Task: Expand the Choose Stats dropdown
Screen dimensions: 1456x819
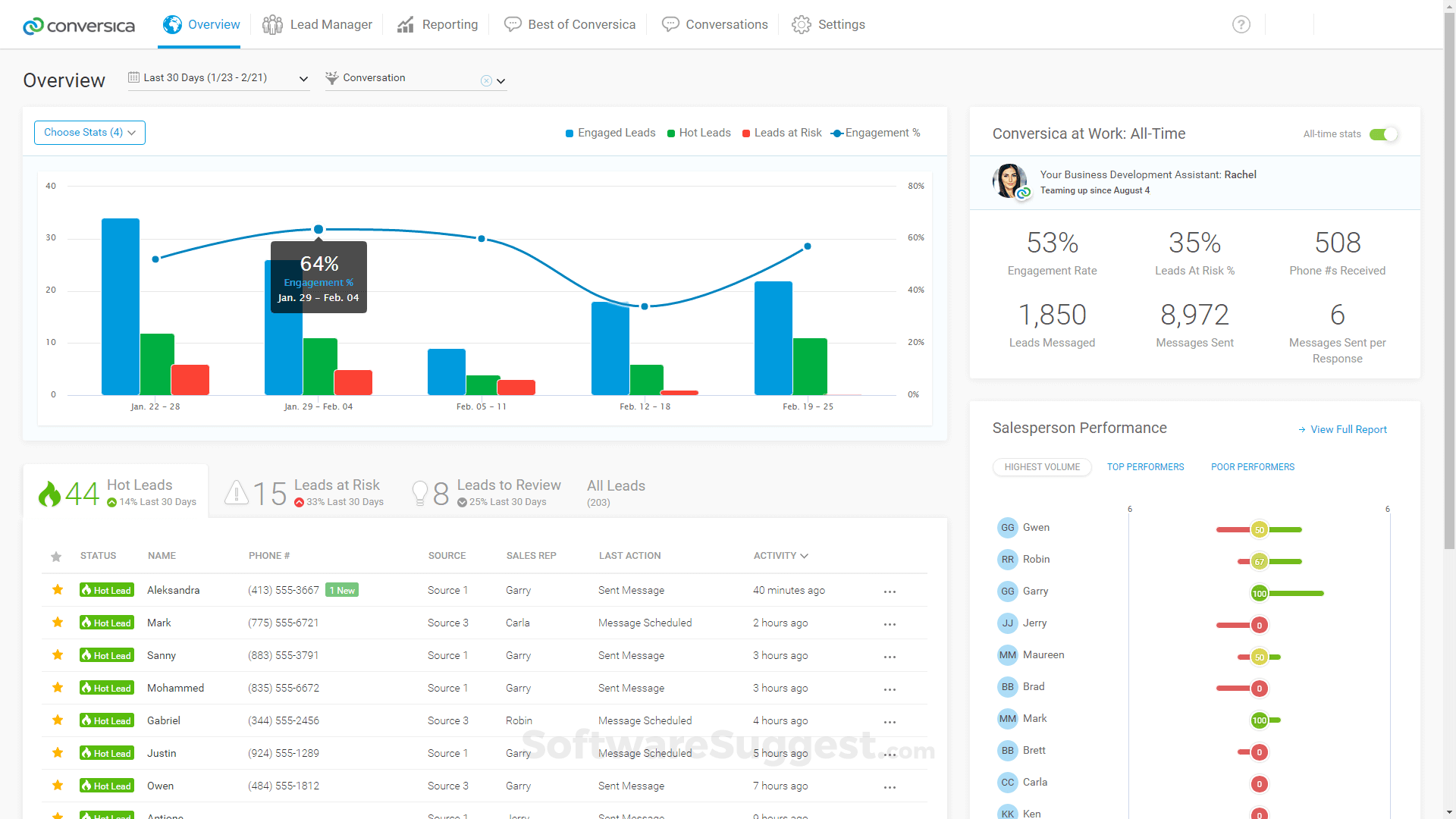Action: coord(89,133)
